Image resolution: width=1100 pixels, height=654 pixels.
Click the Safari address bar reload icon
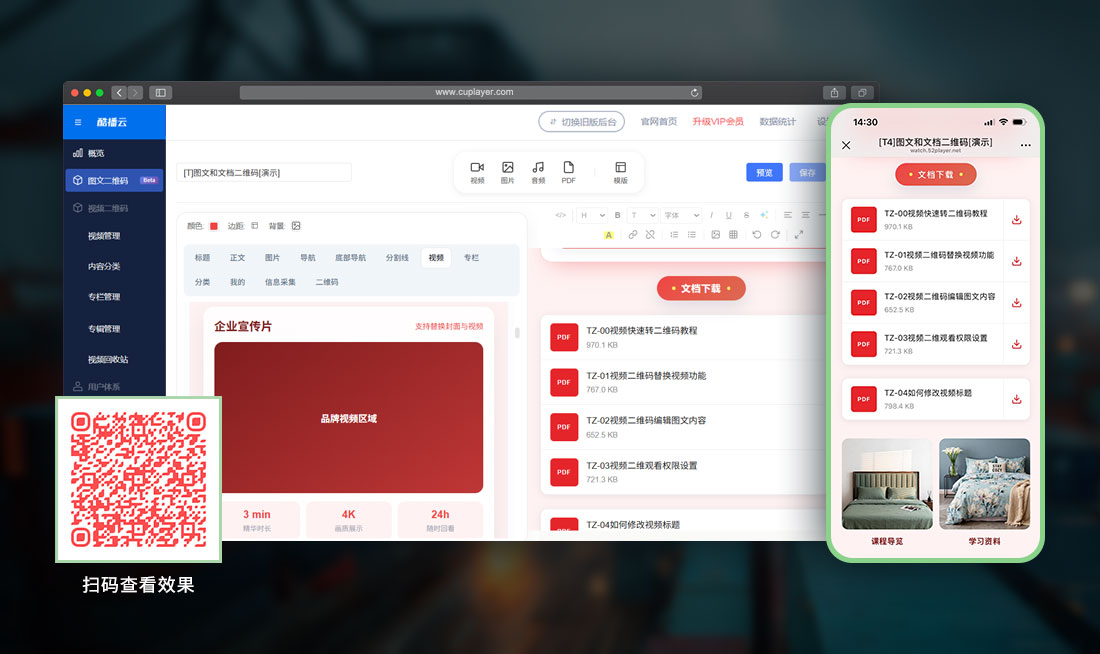tap(694, 93)
